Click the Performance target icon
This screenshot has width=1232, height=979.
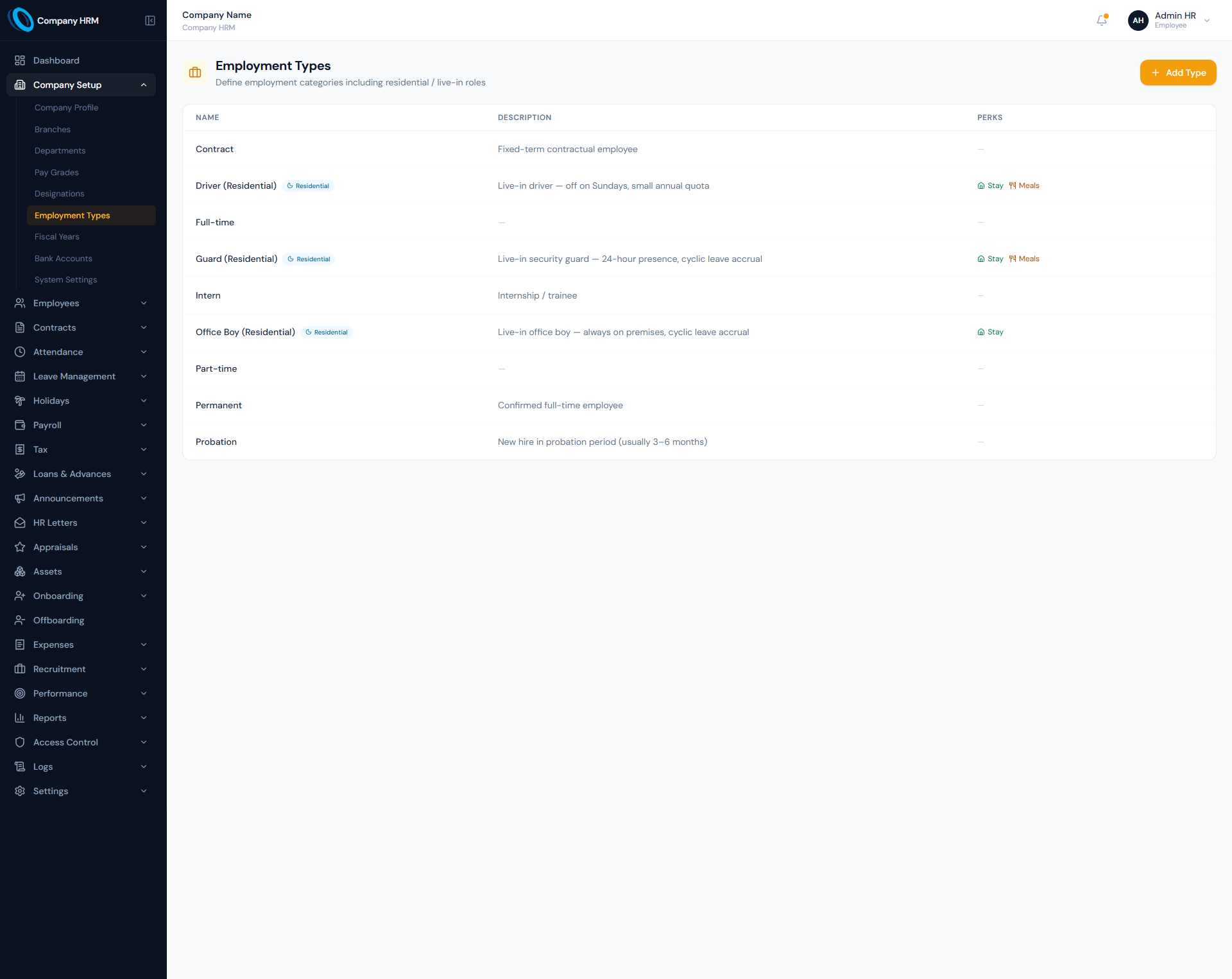pyautogui.click(x=20, y=693)
